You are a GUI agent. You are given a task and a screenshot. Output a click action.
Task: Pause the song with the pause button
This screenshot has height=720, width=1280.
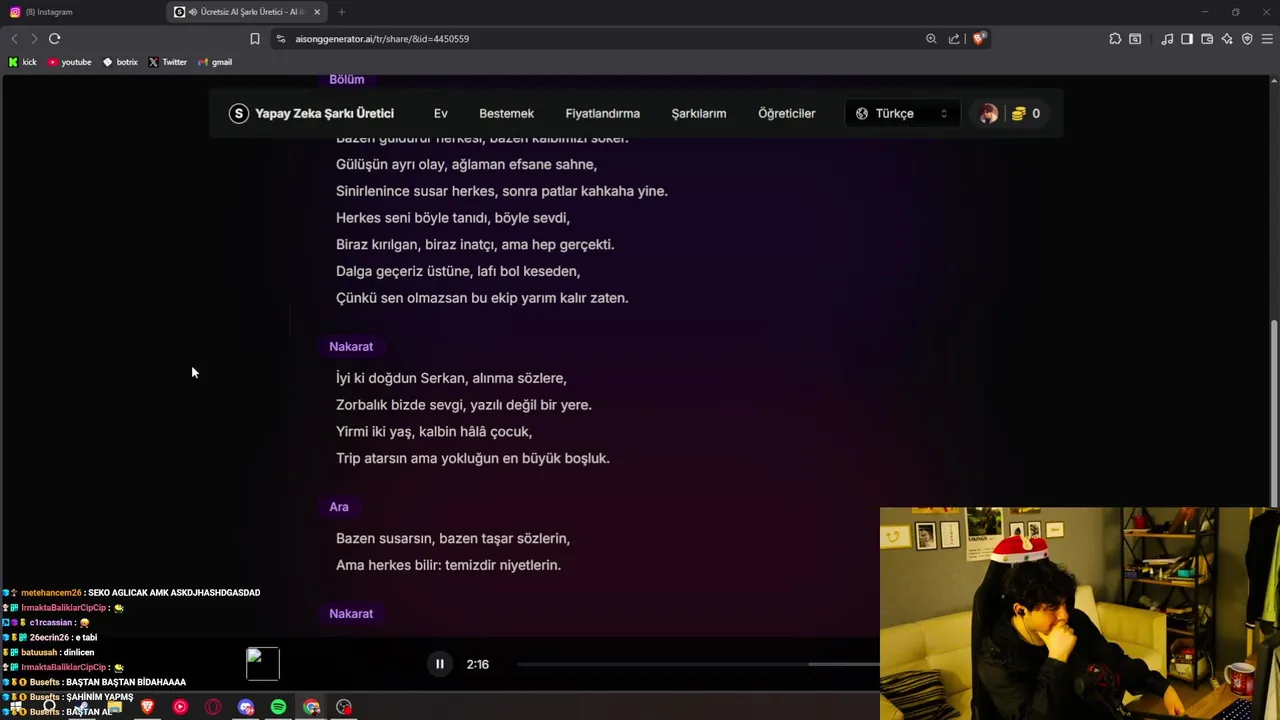(x=439, y=664)
